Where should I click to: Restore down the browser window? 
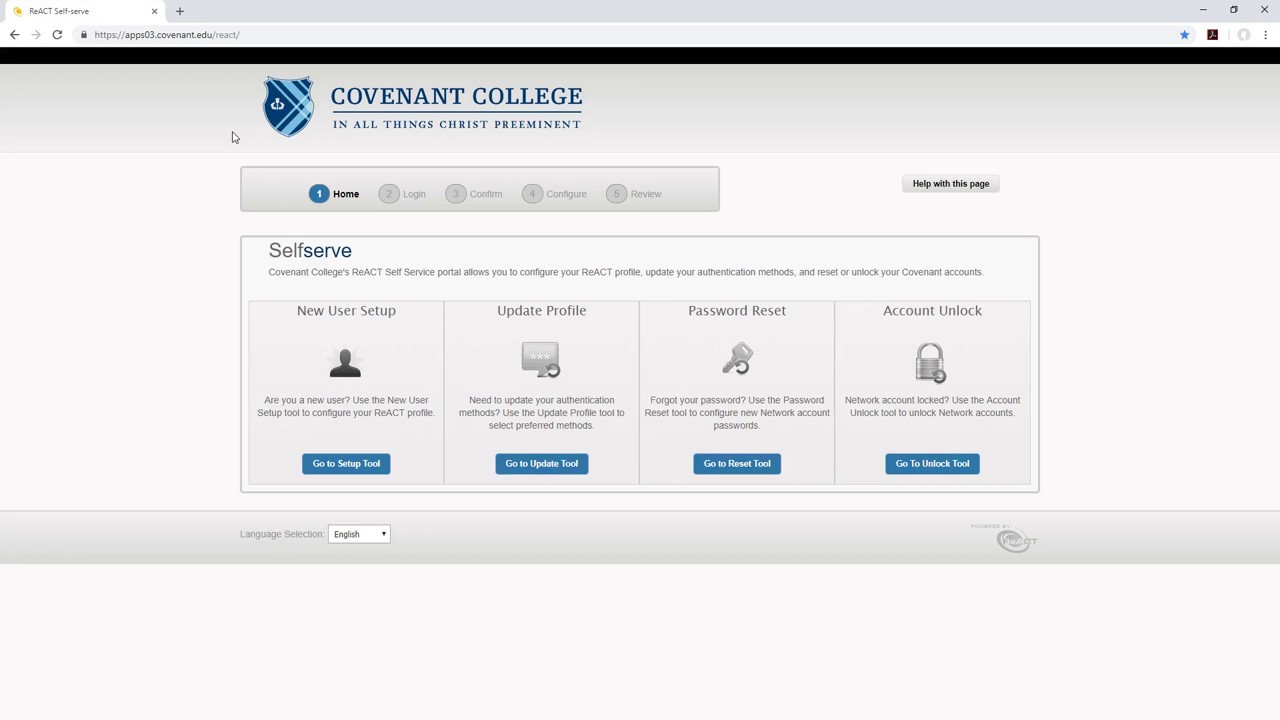(x=1234, y=10)
